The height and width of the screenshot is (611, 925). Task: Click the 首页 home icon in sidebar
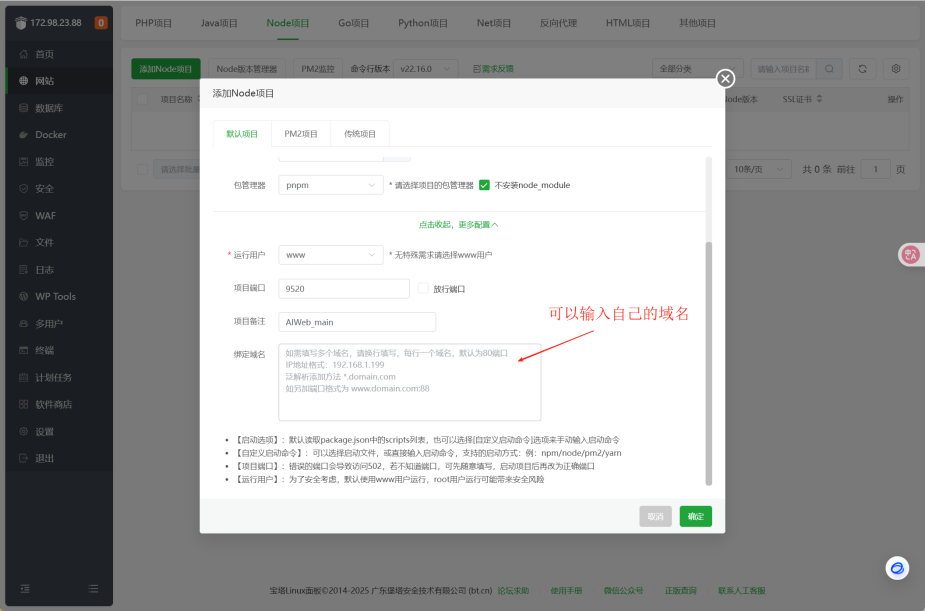(x=24, y=54)
